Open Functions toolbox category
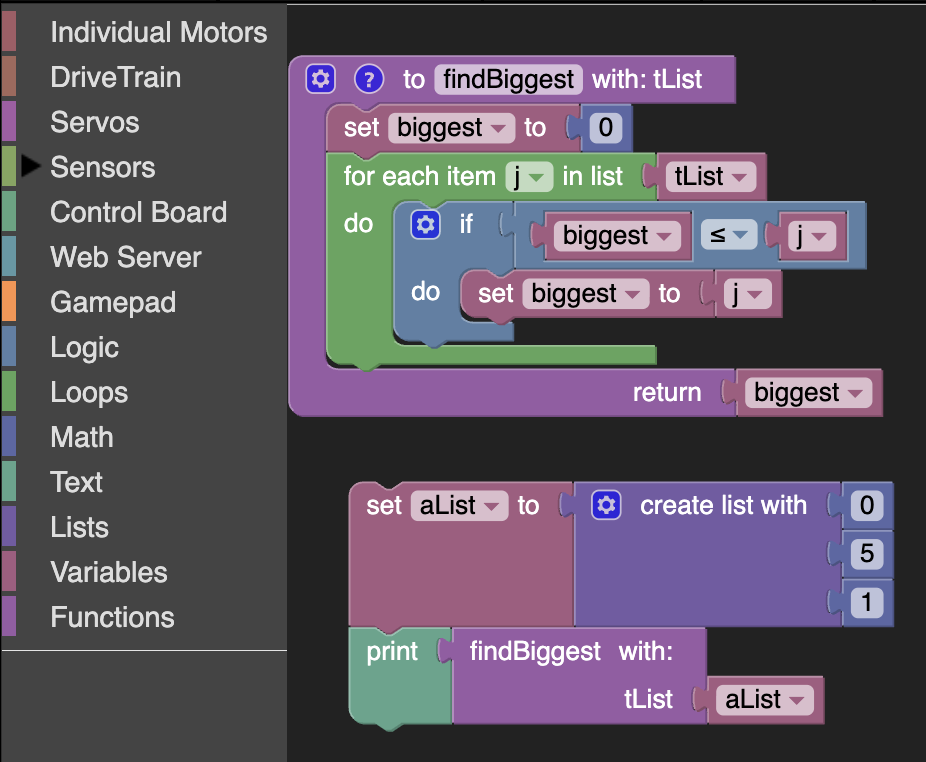Image resolution: width=926 pixels, height=762 pixels. [x=112, y=617]
